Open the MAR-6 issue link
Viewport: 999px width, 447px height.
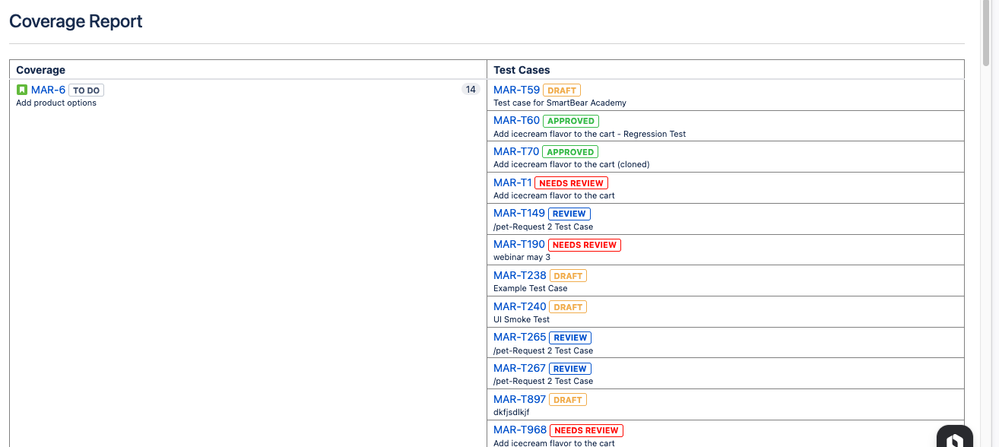pyautogui.click(x=48, y=90)
